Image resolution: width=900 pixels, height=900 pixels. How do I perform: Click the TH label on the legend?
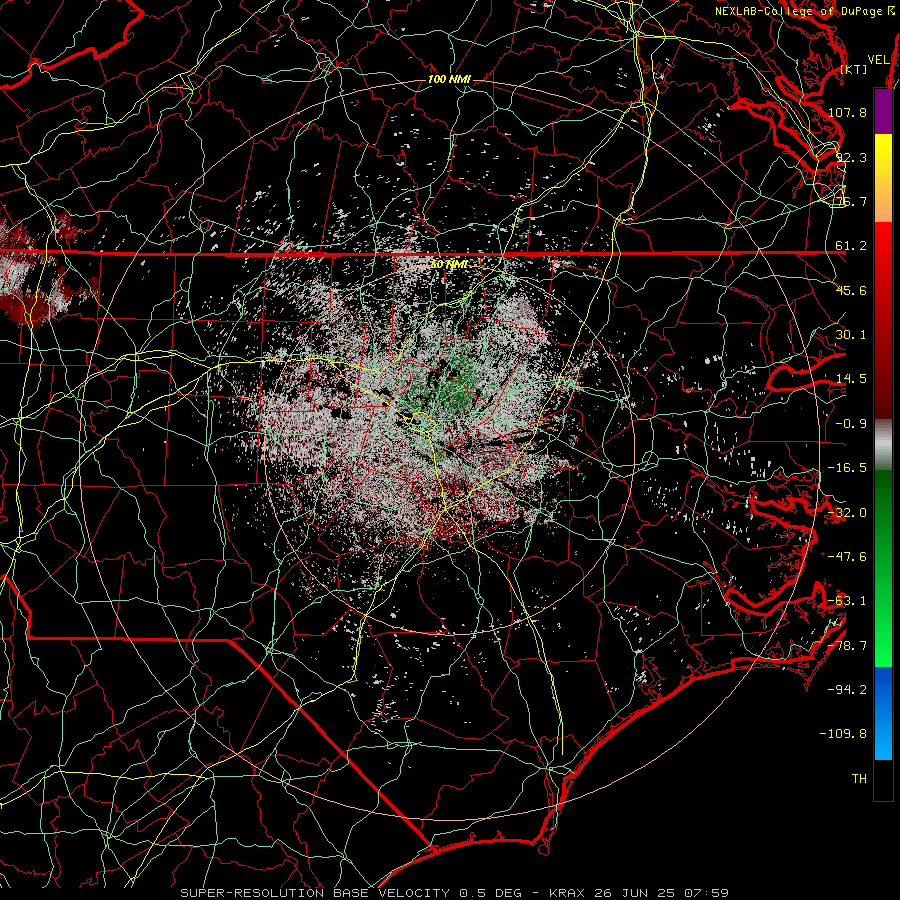tap(859, 779)
